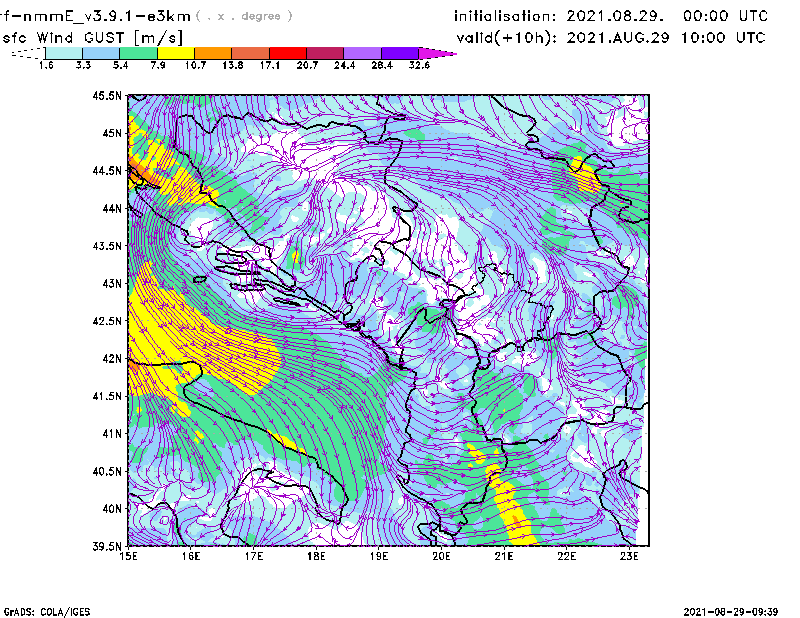
Task: Select the green legend swatch
Action: coord(138,54)
